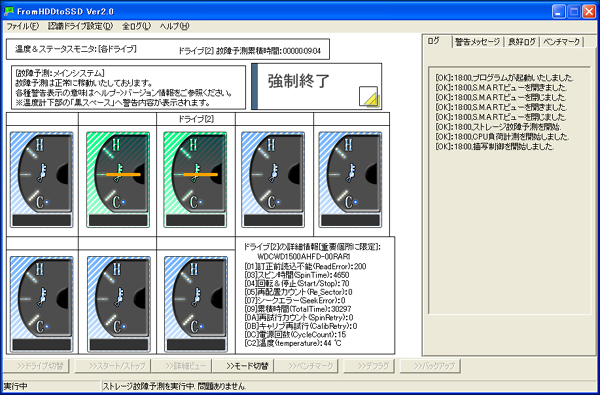The image size is (600, 395).
Task: Click the yellow corner icon on 強制終了
Action: coord(368,96)
